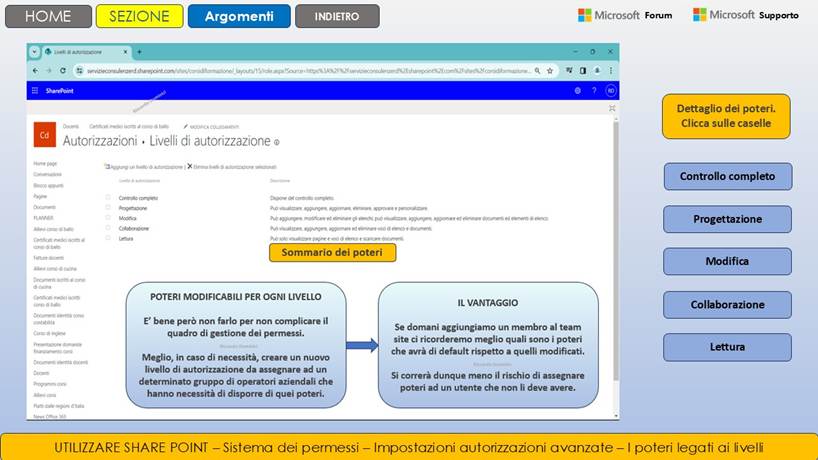Click PLANNER in left navigation
The height and width of the screenshot is (460, 818).
coord(43,218)
